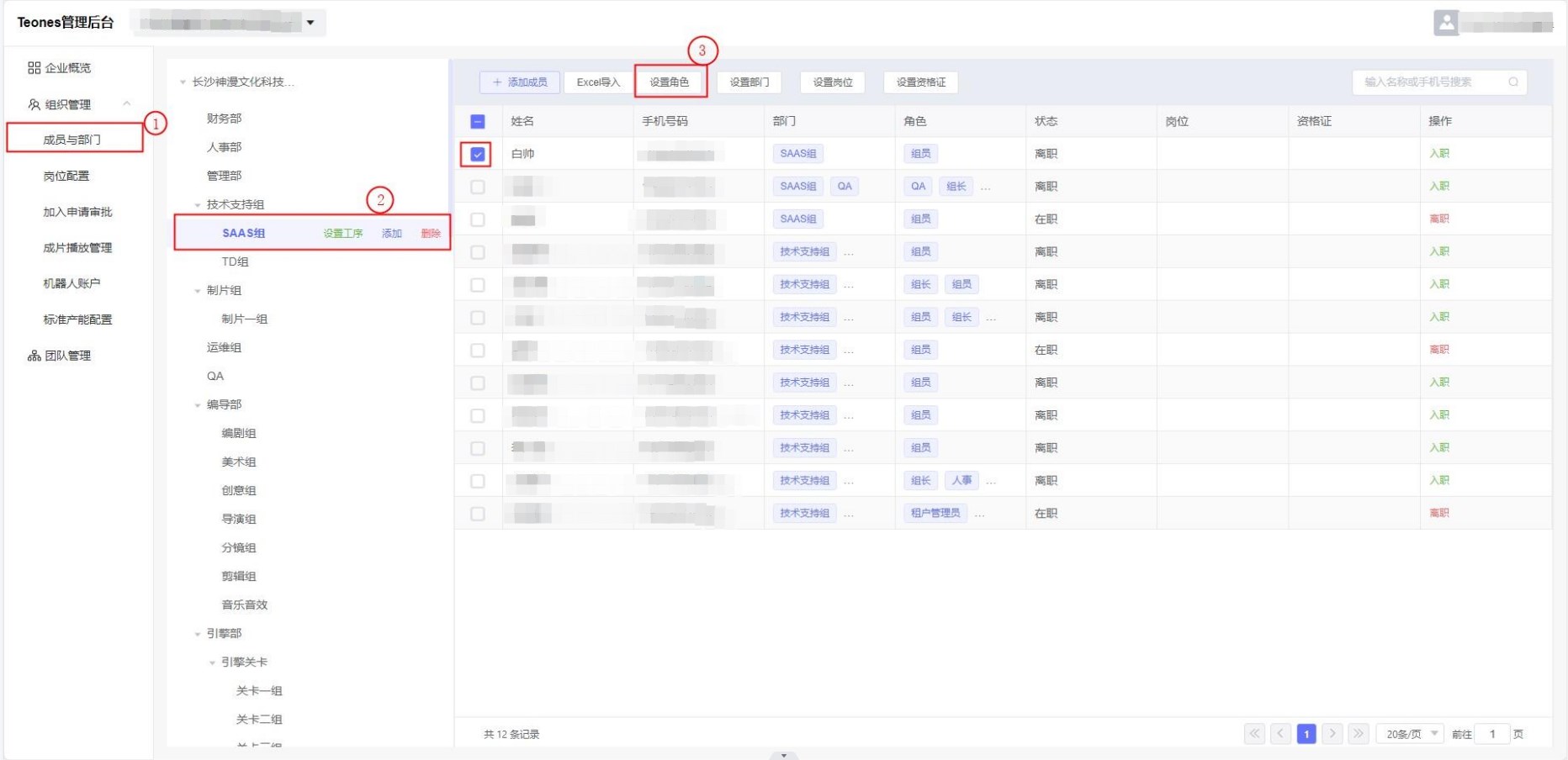1568x760 pixels.
Task: Click the Excel导入 button
Action: point(598,82)
